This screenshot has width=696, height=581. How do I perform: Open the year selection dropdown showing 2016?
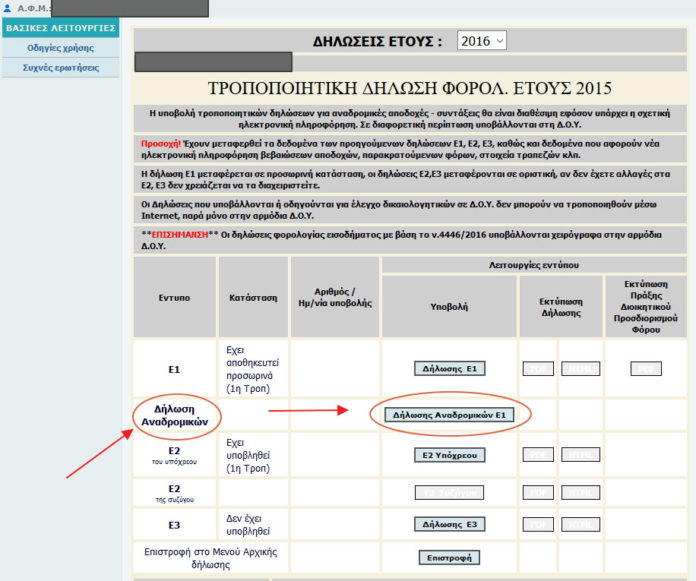[x=482, y=41]
